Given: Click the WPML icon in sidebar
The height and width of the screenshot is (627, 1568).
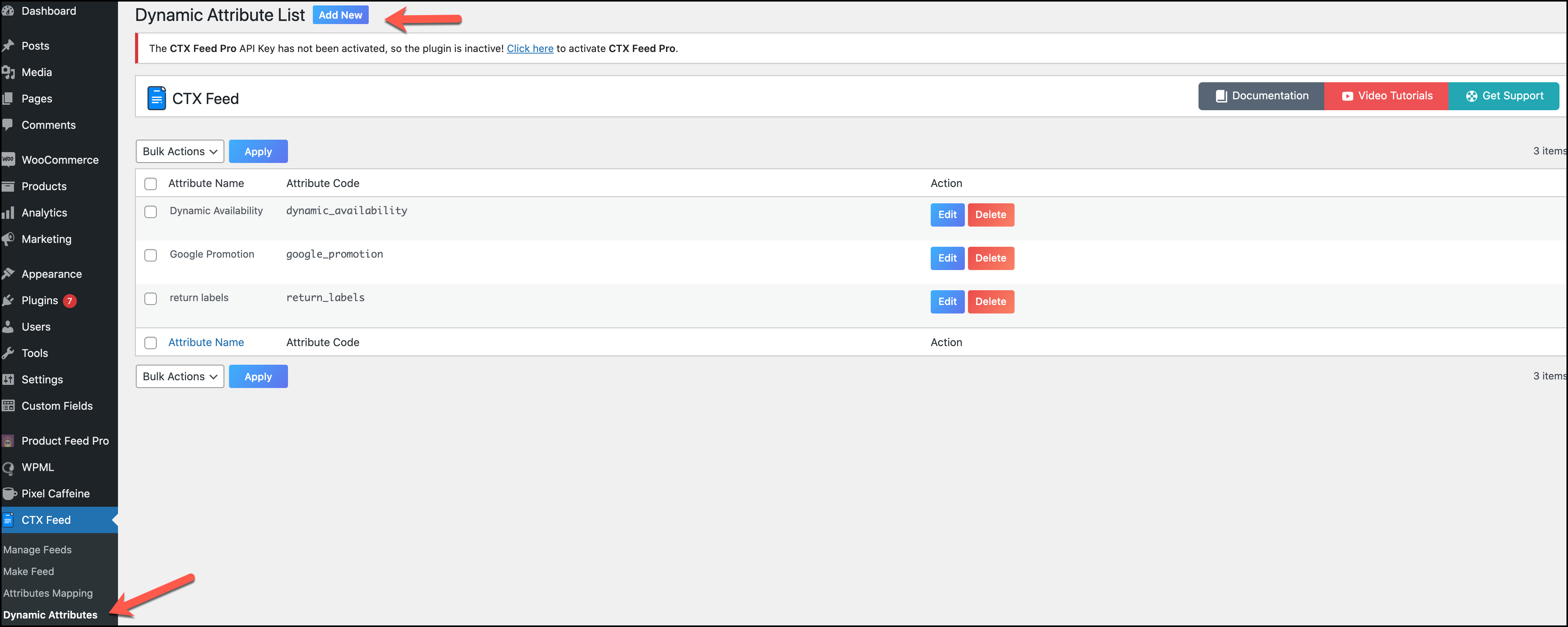Looking at the screenshot, I should point(8,468).
